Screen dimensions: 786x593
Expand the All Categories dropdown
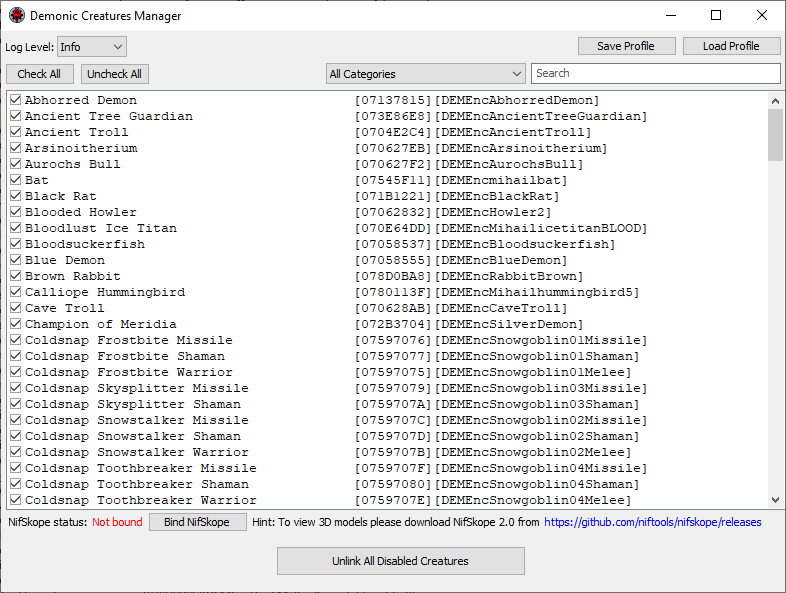point(425,74)
